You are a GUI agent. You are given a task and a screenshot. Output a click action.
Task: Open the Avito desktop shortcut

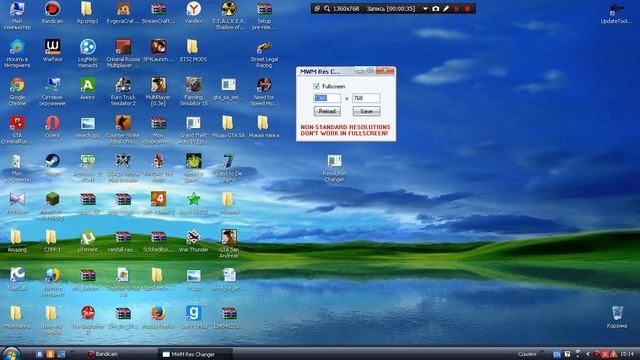(88, 89)
